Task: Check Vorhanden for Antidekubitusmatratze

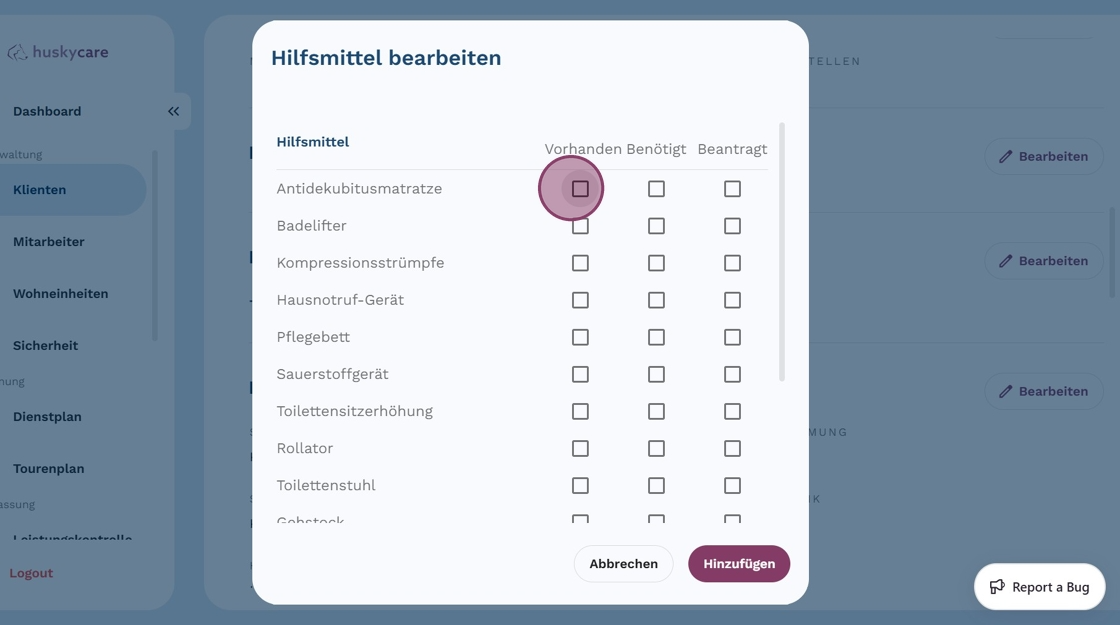Action: 580,189
